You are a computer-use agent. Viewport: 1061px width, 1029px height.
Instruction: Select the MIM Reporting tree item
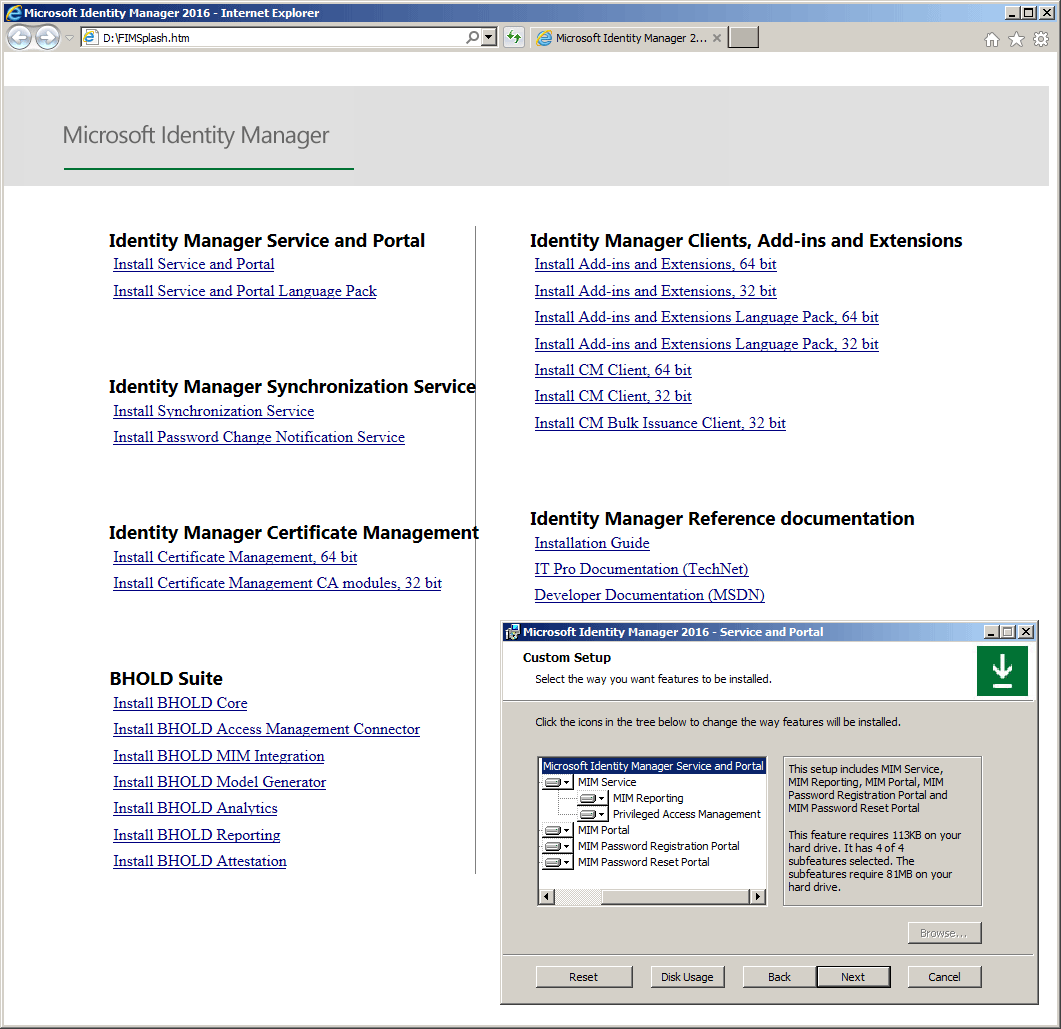point(648,798)
